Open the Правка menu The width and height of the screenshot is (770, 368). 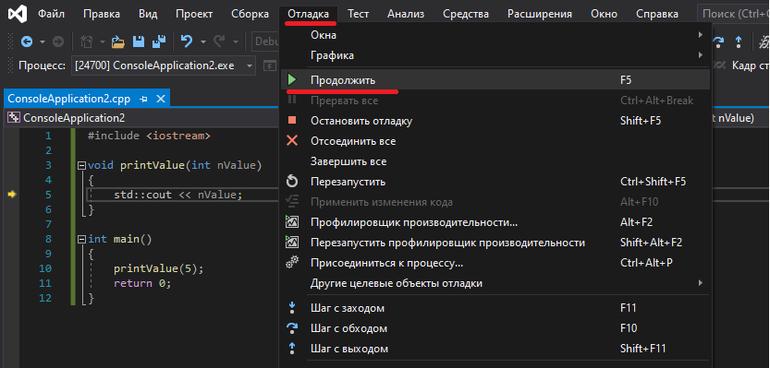click(x=102, y=14)
